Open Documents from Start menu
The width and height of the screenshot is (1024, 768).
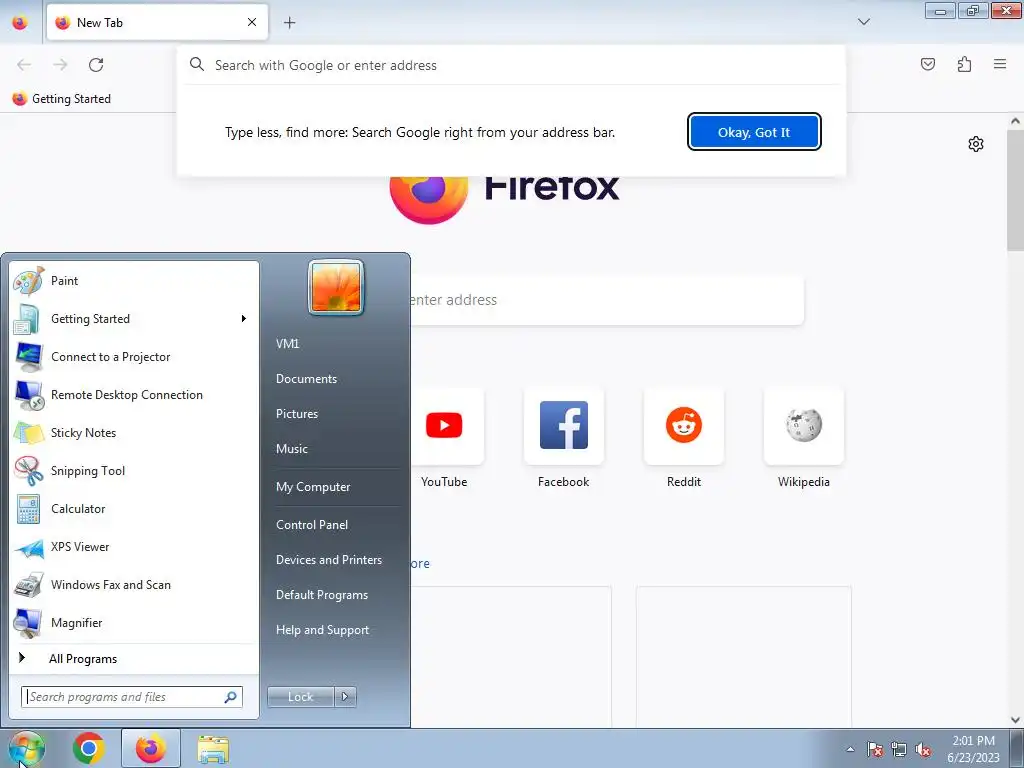point(306,379)
